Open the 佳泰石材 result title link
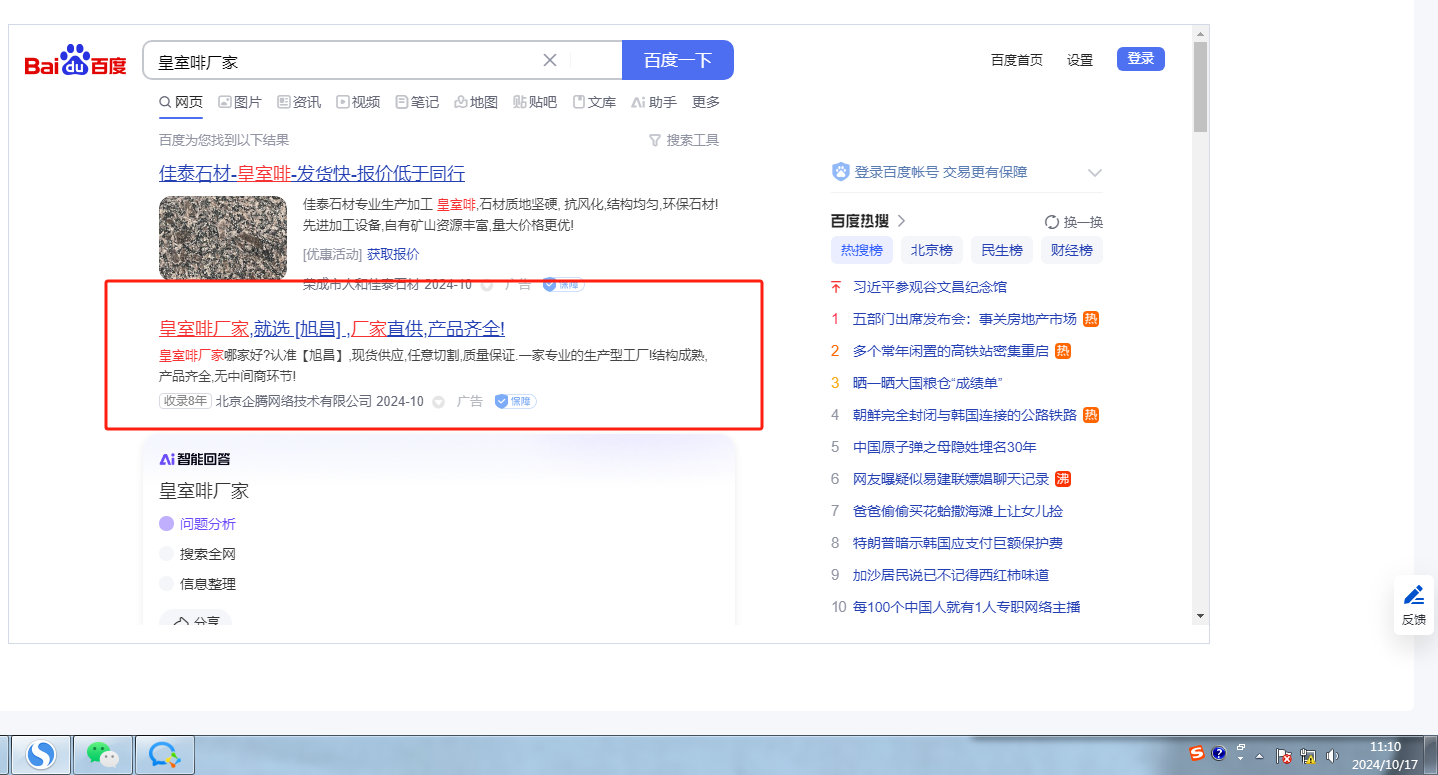 tap(312, 173)
